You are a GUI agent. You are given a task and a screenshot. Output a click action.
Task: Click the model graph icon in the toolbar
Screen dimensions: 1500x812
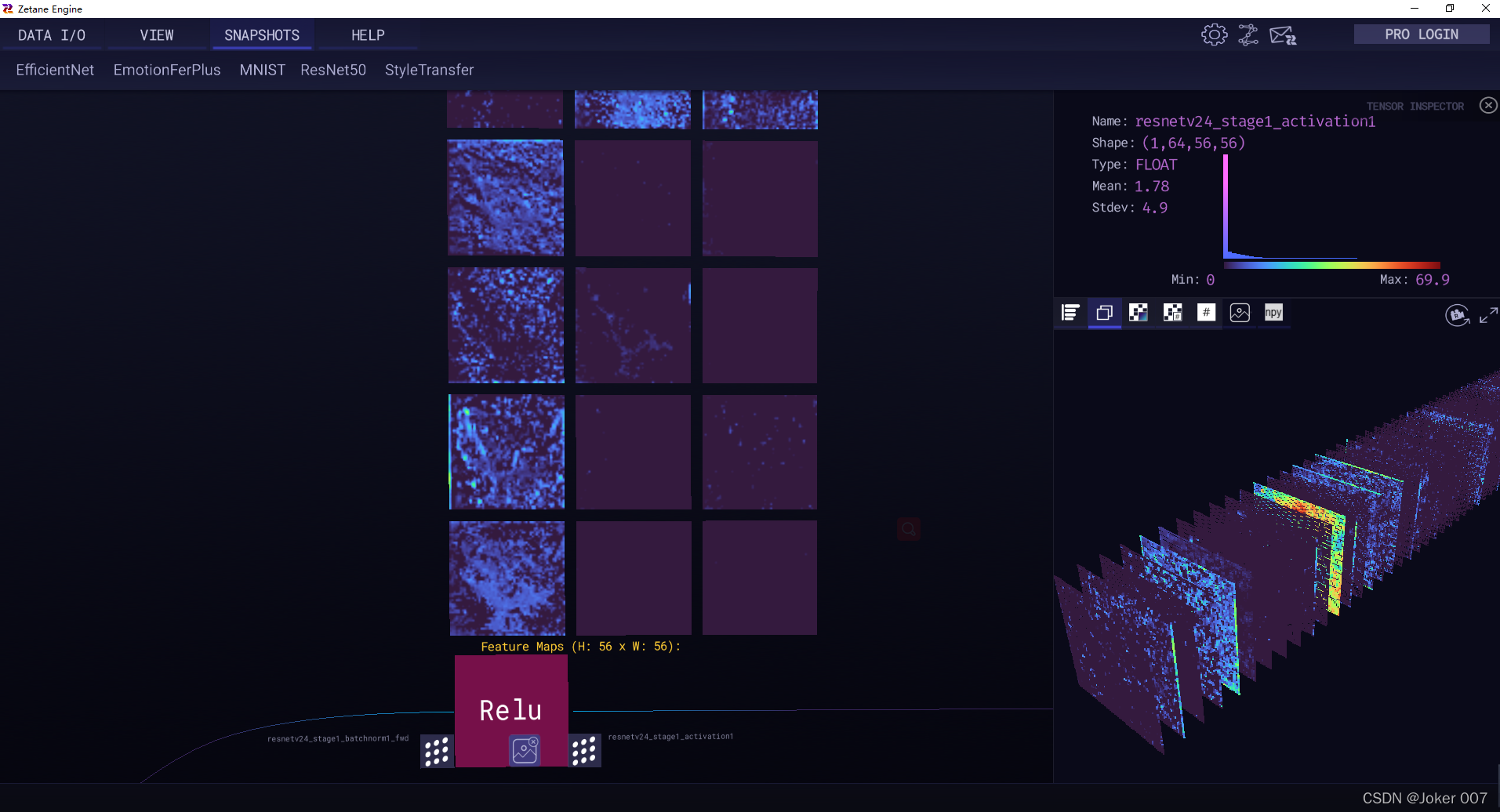[x=1248, y=34]
